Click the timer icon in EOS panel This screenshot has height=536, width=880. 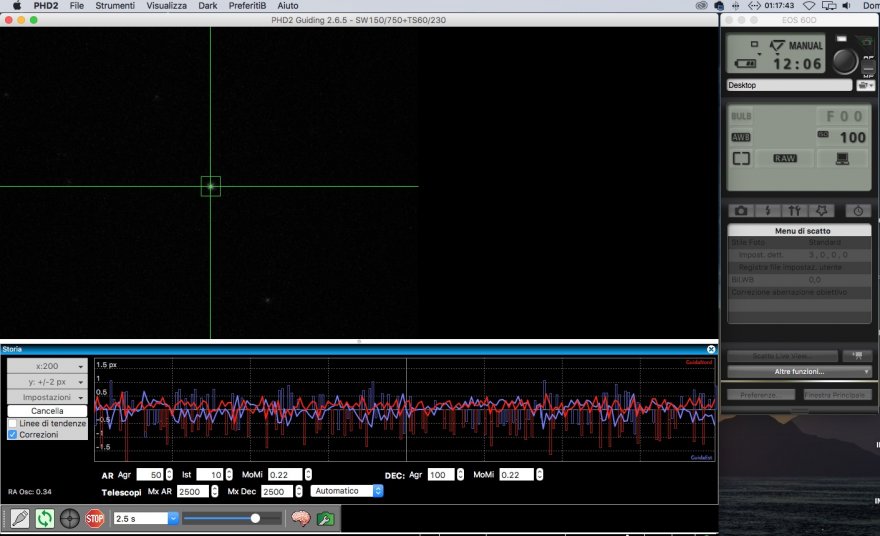click(x=858, y=211)
